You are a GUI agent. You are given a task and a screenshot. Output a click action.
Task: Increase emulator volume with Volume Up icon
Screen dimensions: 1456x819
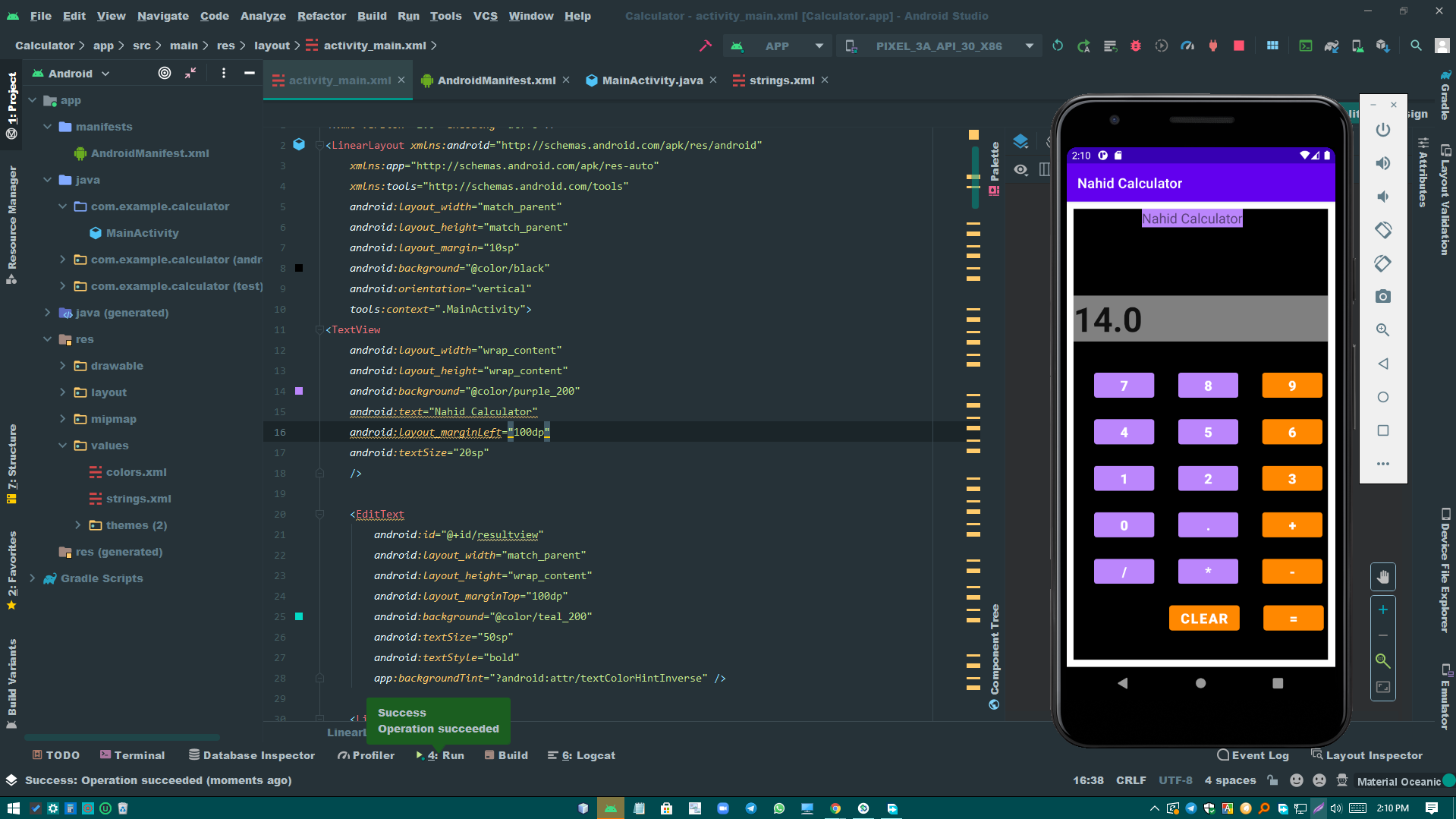1382,162
